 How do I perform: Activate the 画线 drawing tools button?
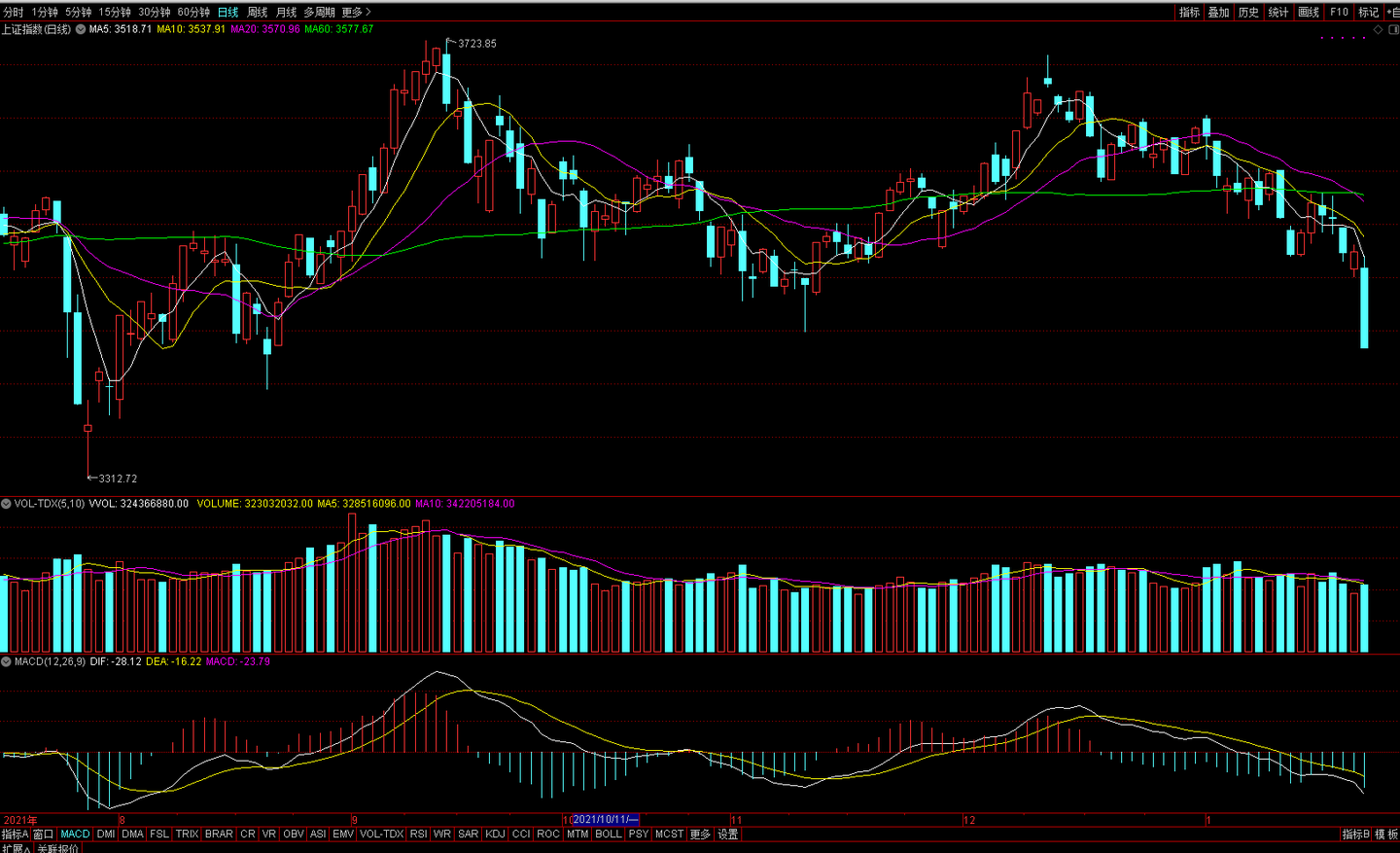(1310, 13)
